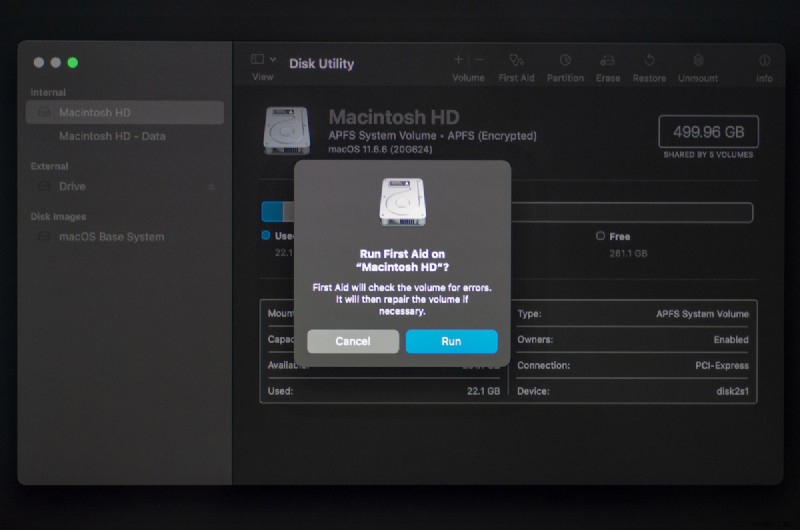Open the Info toolbar icon
This screenshot has height=530, width=800.
tap(764, 61)
